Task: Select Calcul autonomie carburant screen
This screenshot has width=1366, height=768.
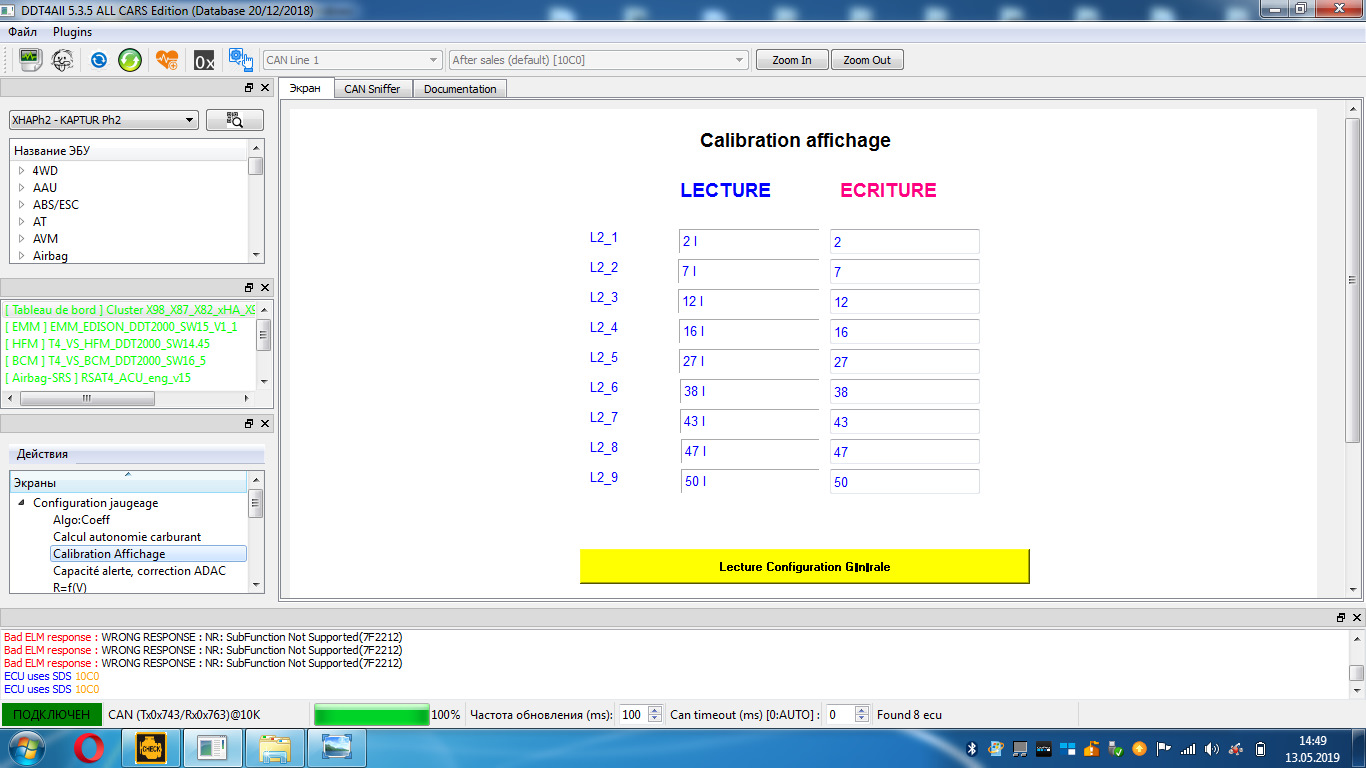Action: pos(127,537)
